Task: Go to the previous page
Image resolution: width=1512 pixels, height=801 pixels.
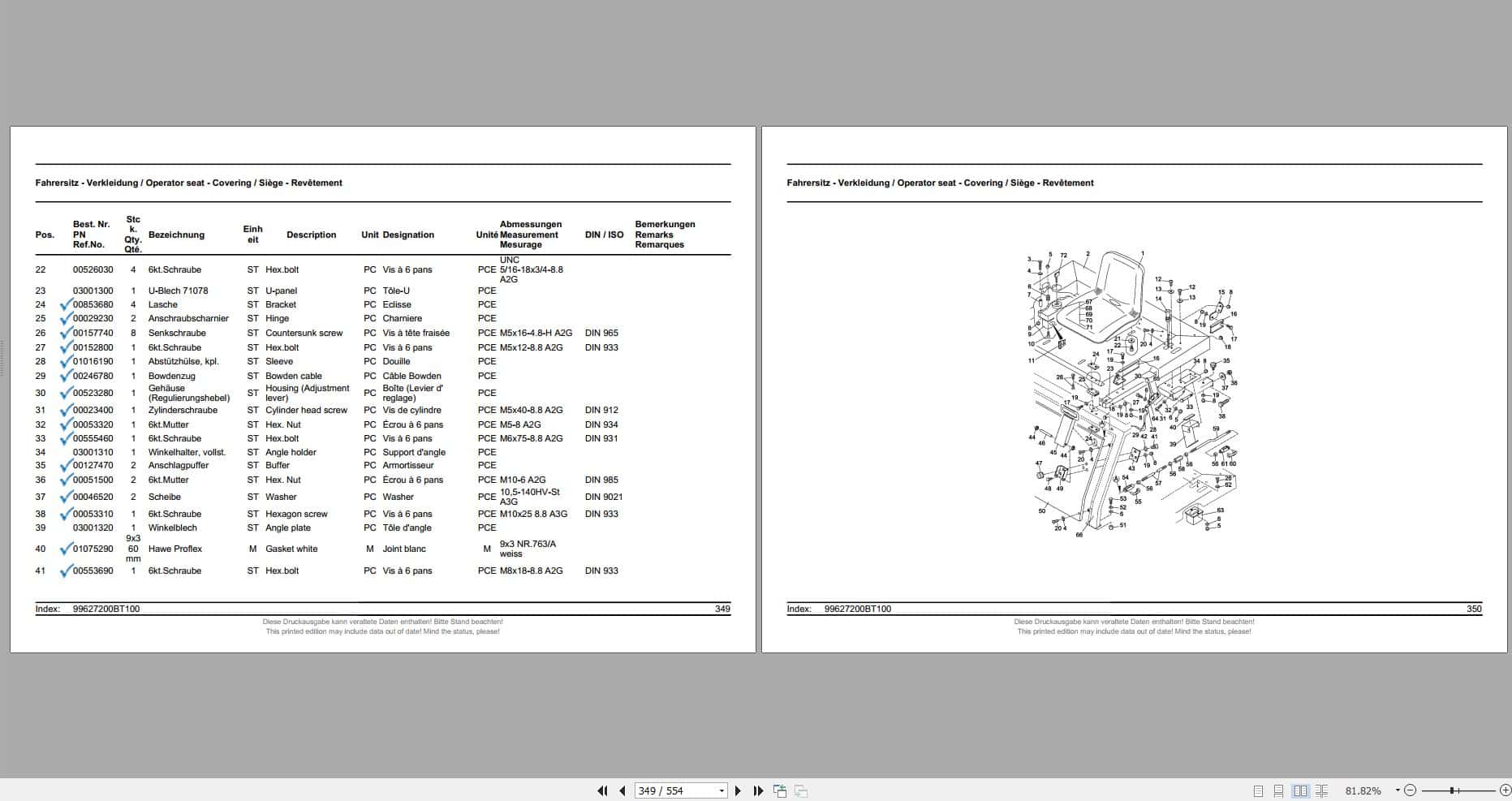Action: coord(622,790)
